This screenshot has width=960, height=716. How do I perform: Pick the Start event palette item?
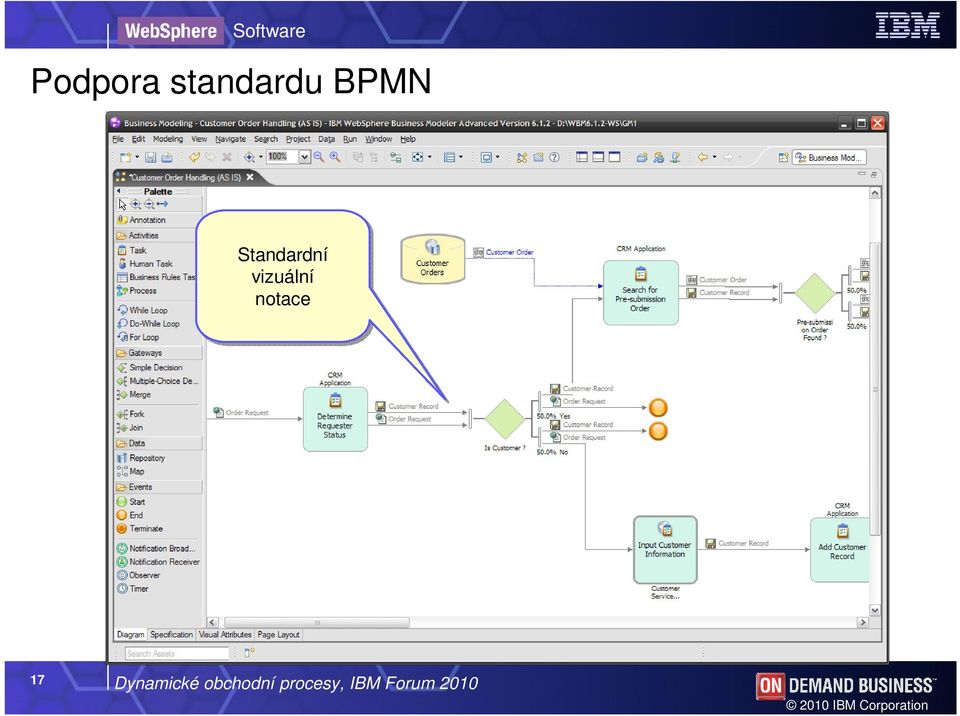tap(131, 502)
